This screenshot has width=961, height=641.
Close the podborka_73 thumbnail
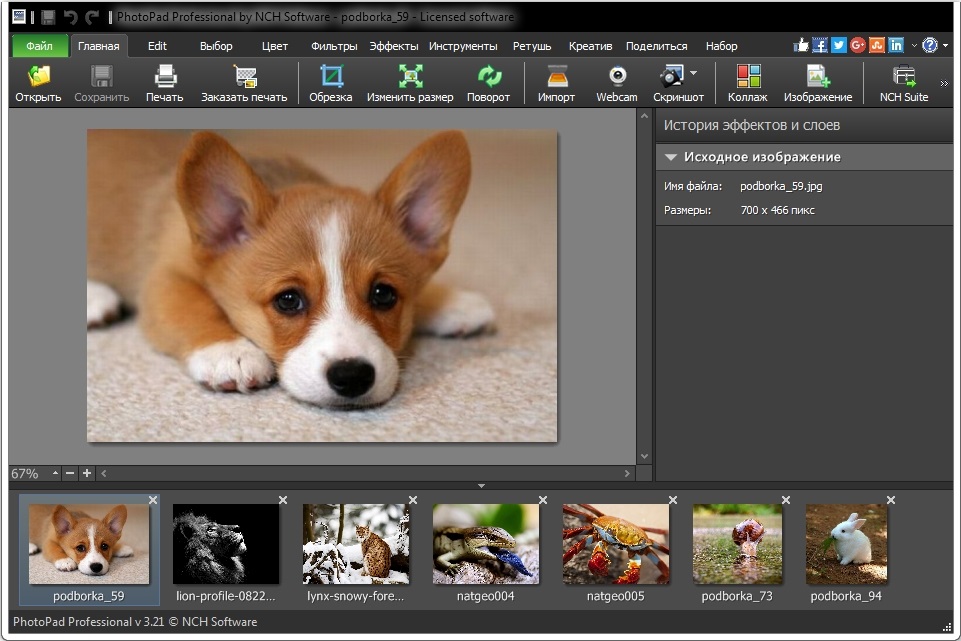pos(786,500)
